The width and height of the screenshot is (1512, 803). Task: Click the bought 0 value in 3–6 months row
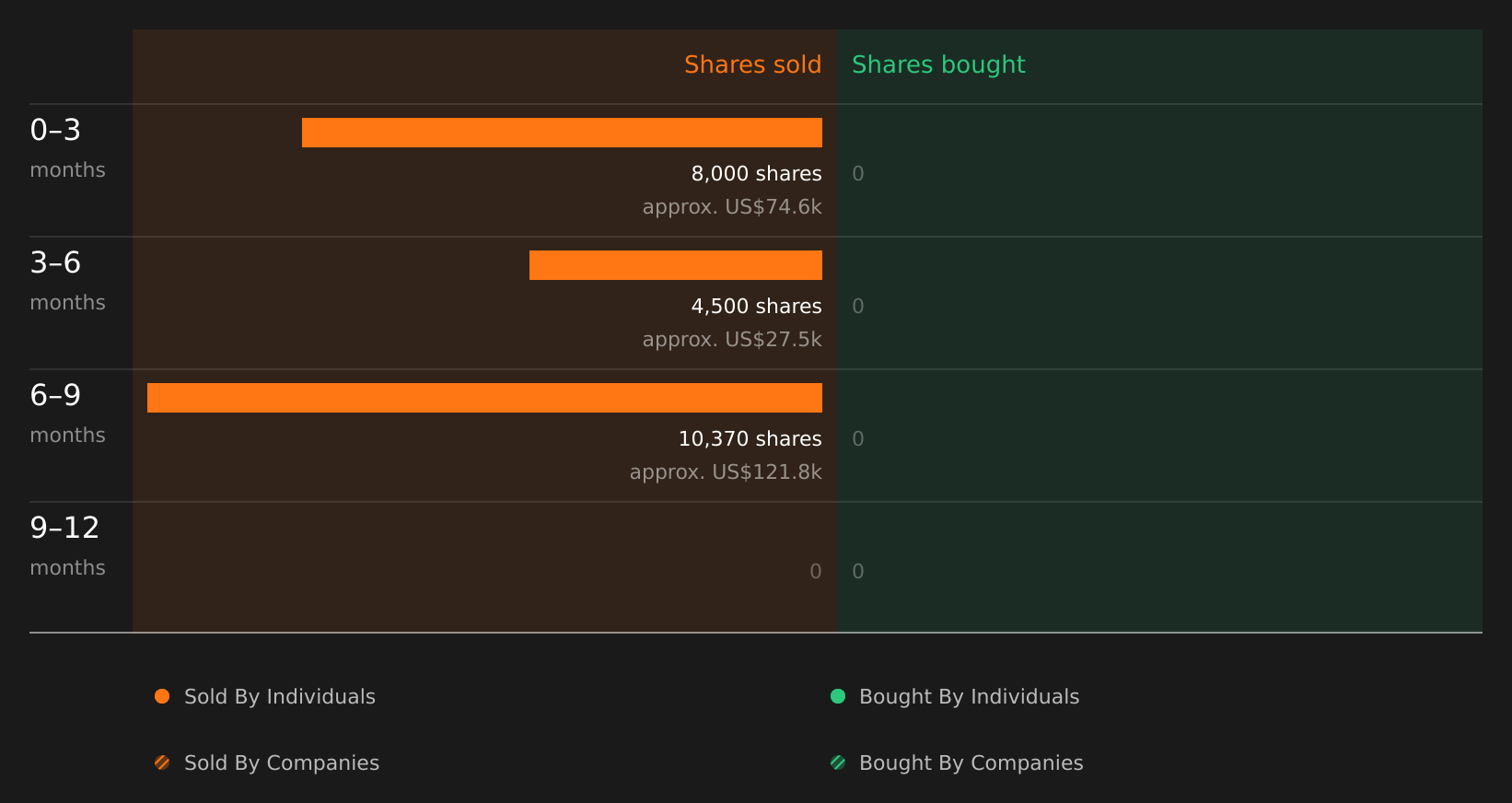[x=858, y=306]
